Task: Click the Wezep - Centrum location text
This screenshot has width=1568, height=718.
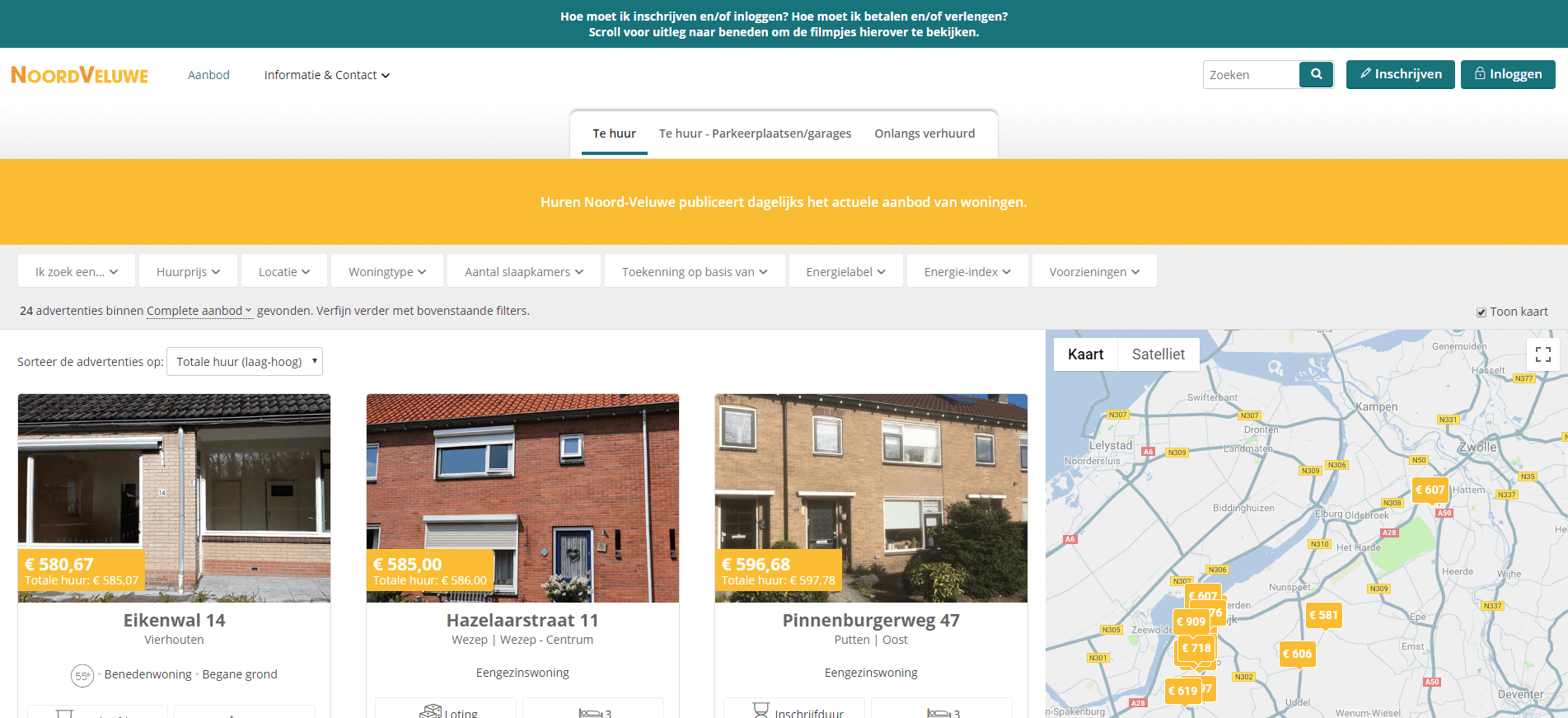Action: [x=546, y=640]
